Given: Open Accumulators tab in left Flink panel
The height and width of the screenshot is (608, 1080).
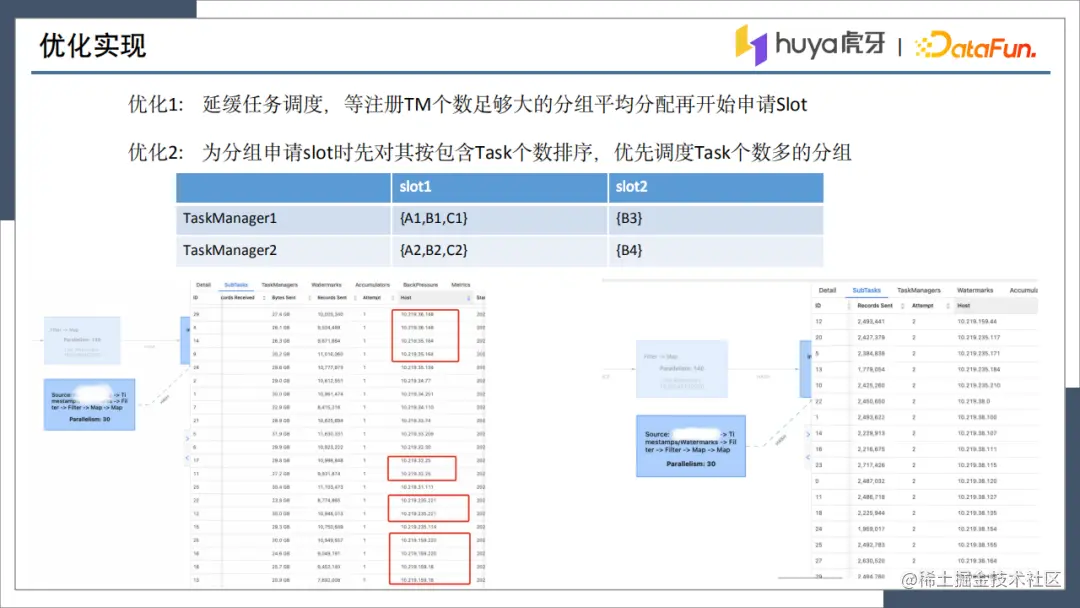Looking at the screenshot, I should [x=373, y=284].
